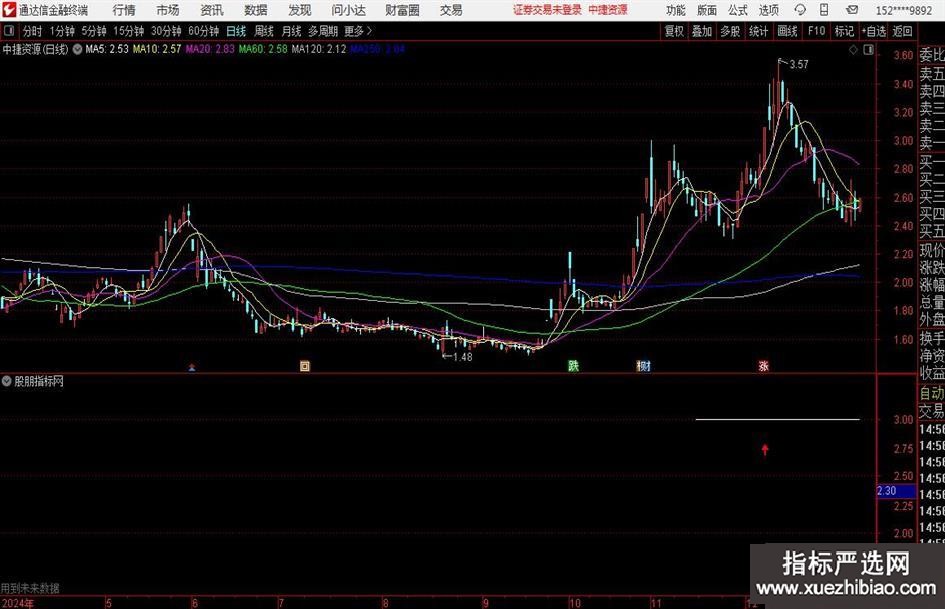Toggle the right panel icon at chart corner
945x609 pixels.
868,50
